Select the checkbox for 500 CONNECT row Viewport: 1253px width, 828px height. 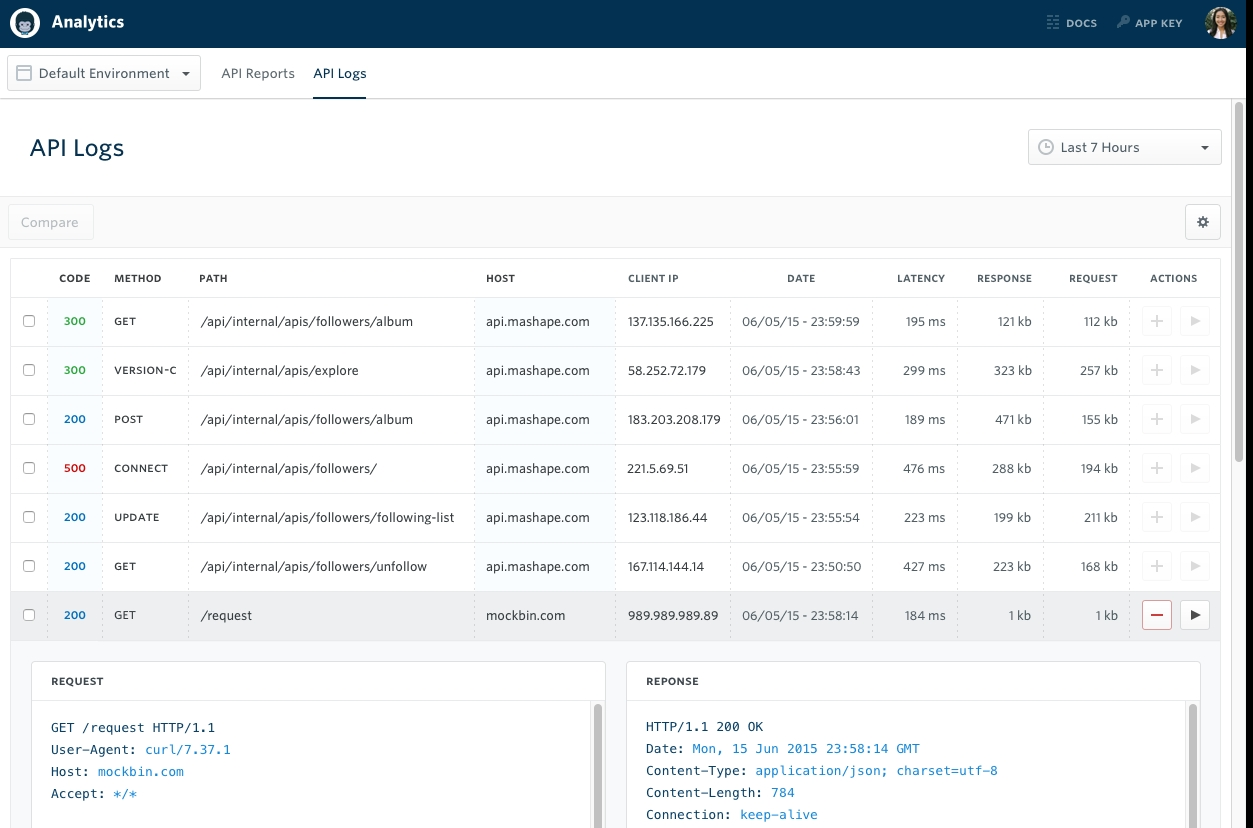pos(29,468)
